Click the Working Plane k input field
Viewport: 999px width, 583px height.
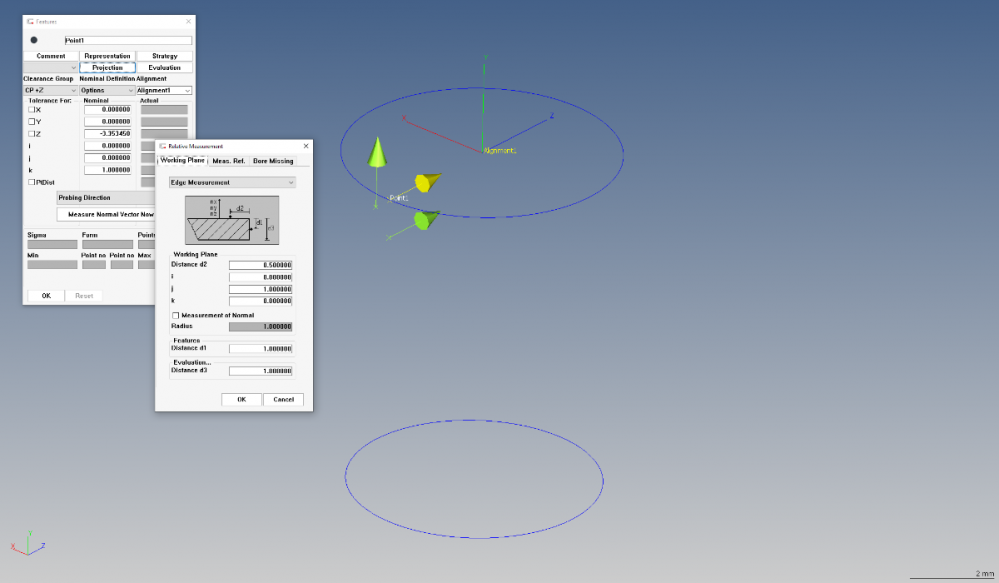[x=261, y=301]
